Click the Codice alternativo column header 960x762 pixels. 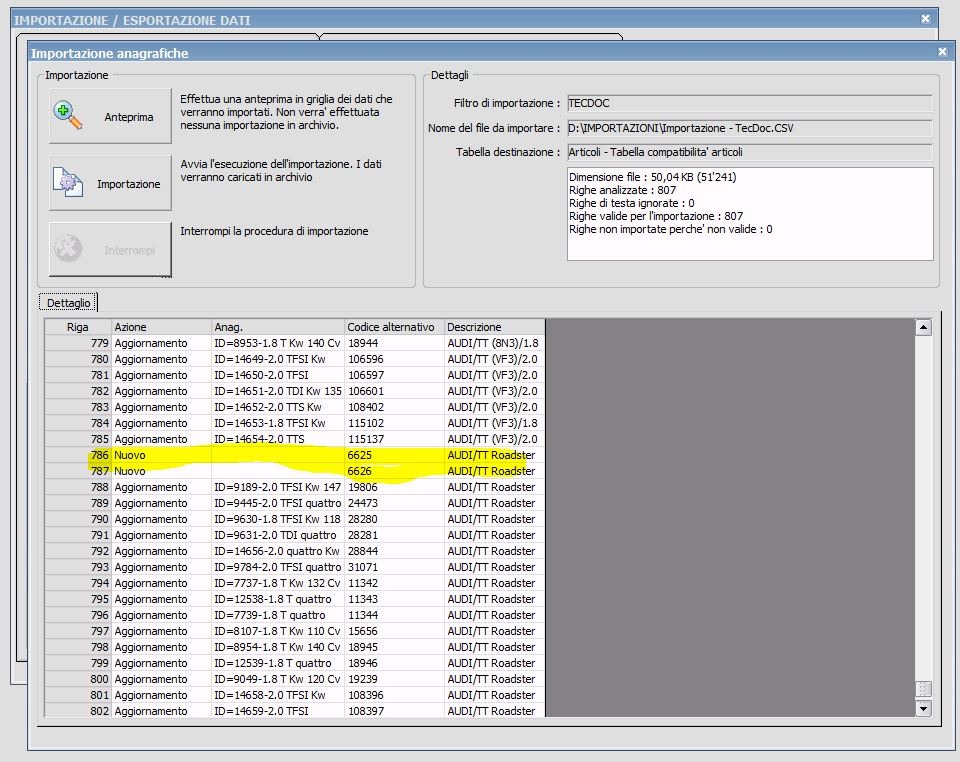coord(394,327)
